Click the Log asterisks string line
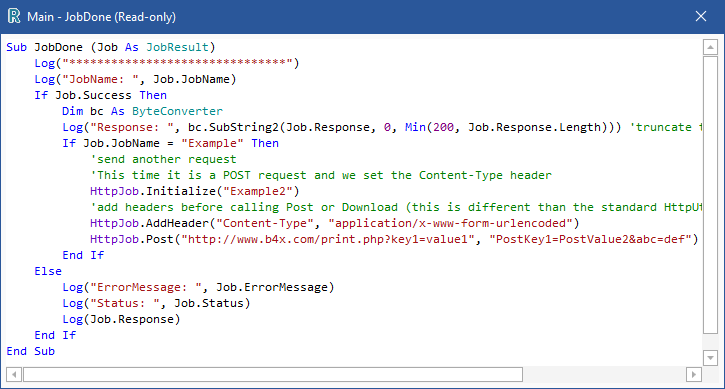725x389 pixels. (x=167, y=63)
